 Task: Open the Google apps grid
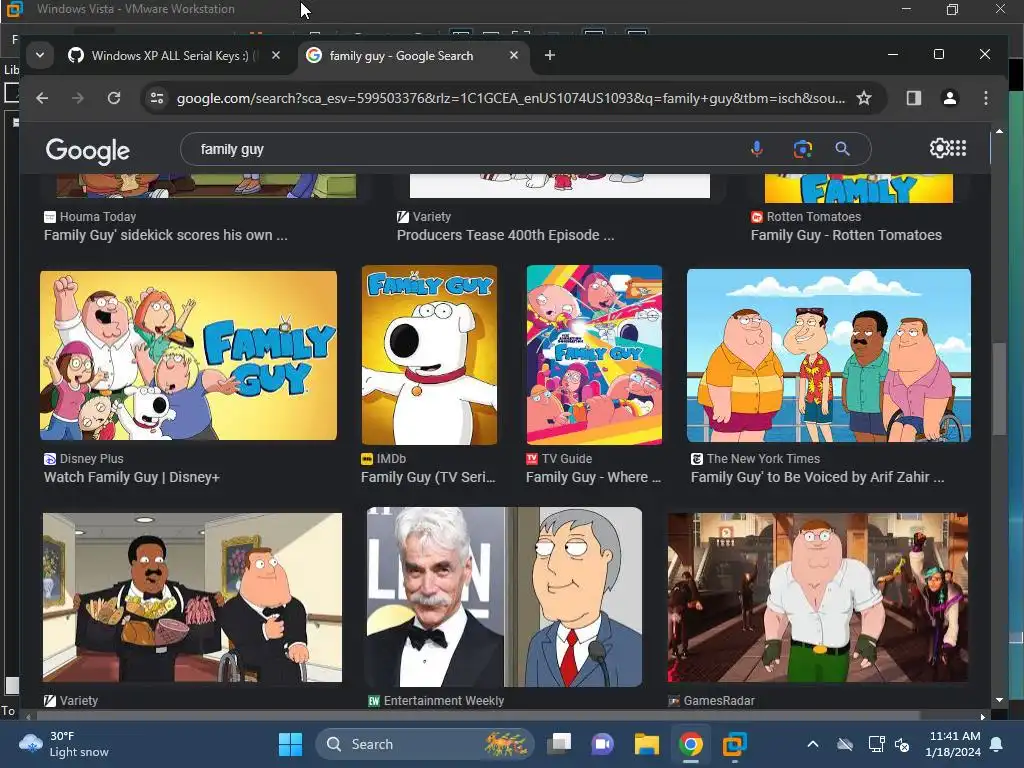[958, 148]
